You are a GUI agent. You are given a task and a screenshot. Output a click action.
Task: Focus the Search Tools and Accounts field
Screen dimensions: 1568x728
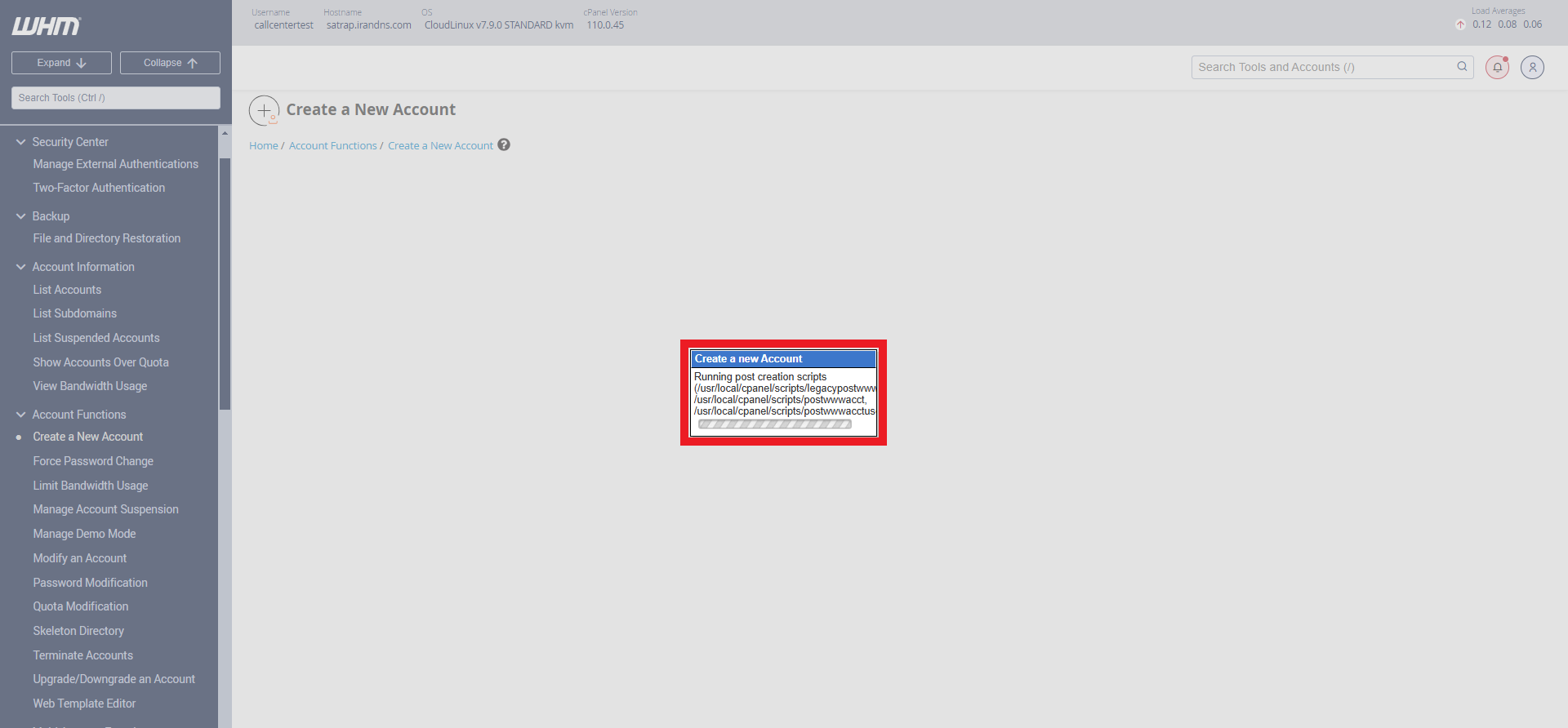click(x=1323, y=68)
